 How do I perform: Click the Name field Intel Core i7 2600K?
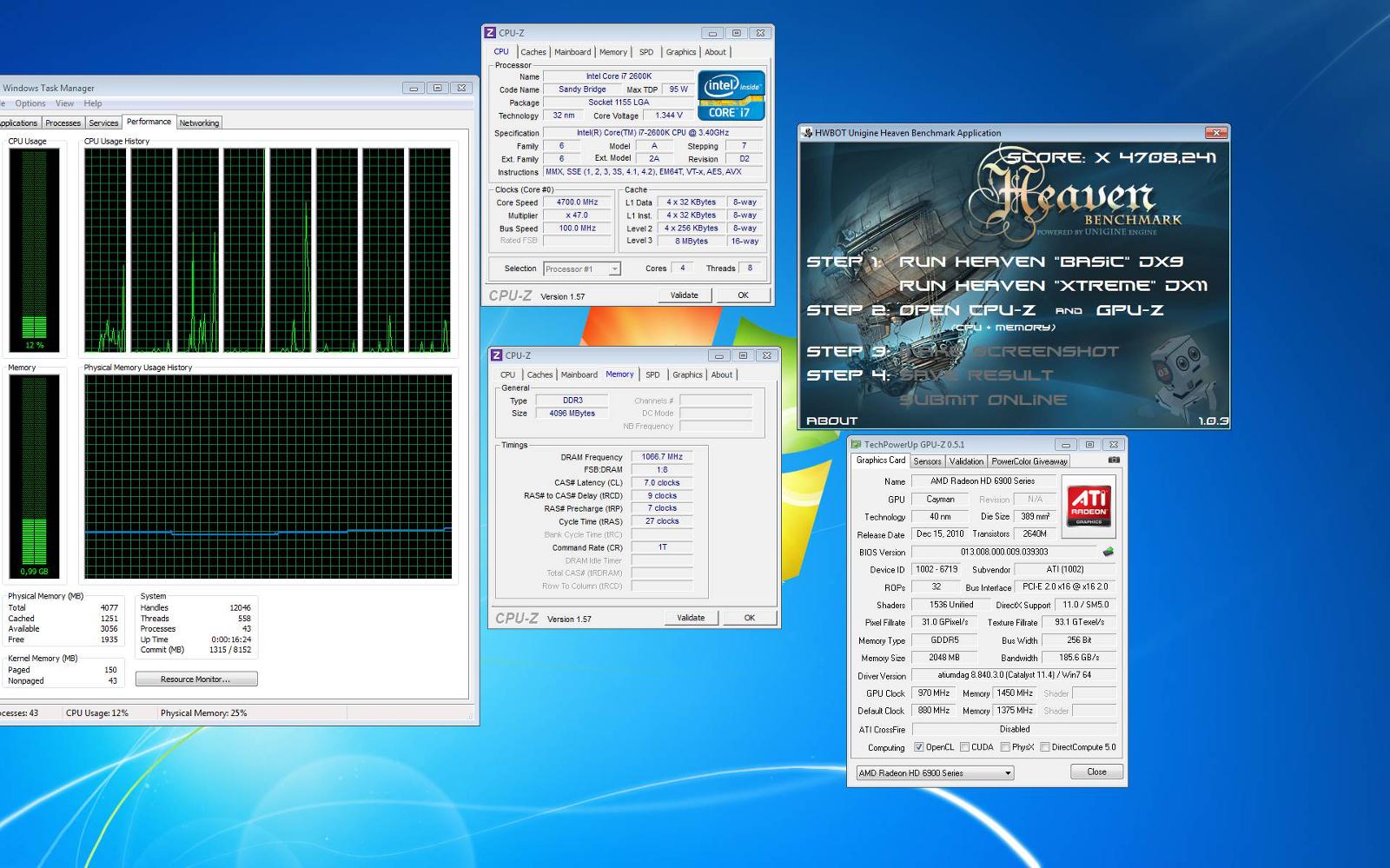click(619, 76)
